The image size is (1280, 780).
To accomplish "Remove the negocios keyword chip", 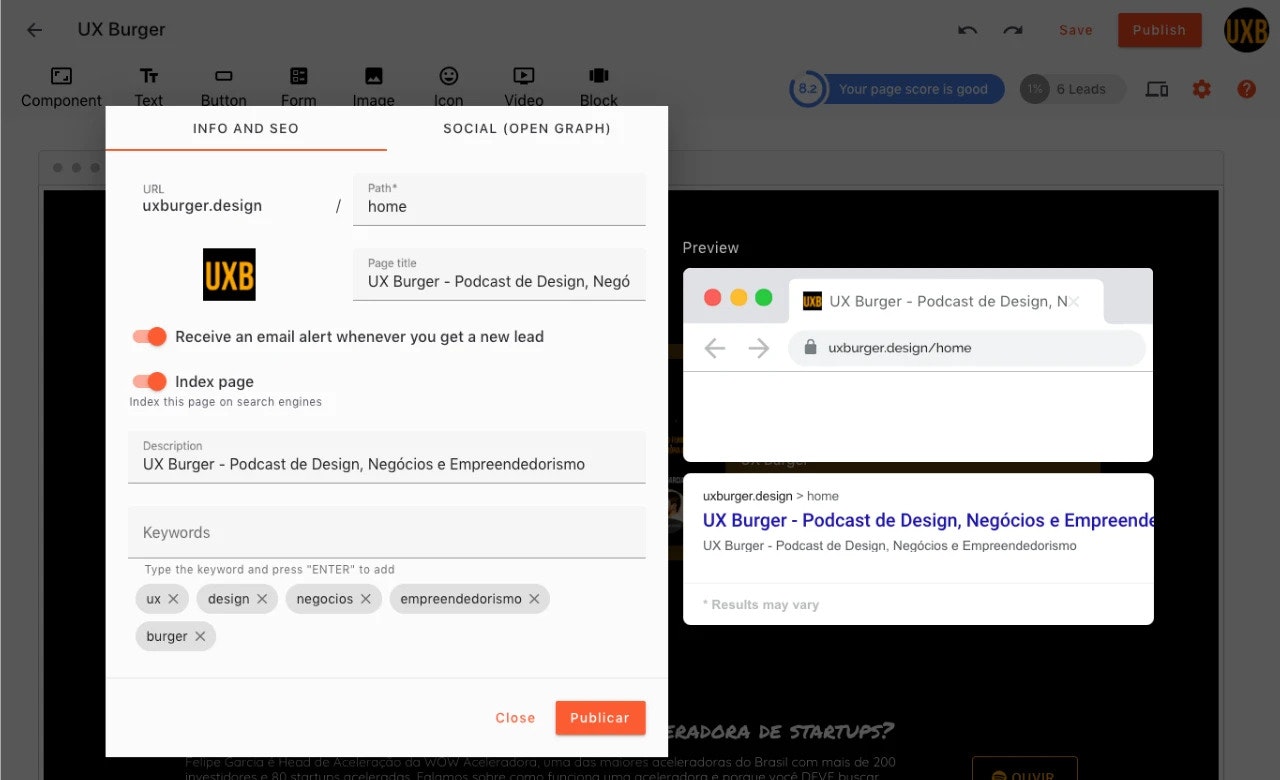I will [x=366, y=599].
